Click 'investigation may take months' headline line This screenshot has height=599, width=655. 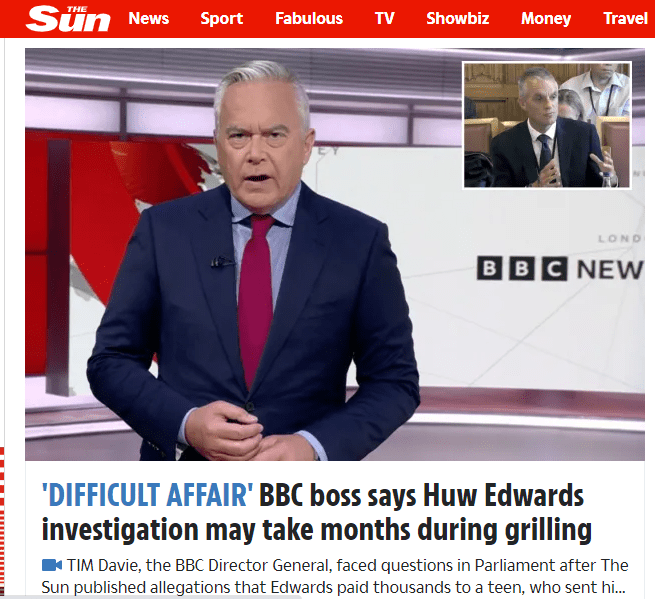(x=317, y=530)
